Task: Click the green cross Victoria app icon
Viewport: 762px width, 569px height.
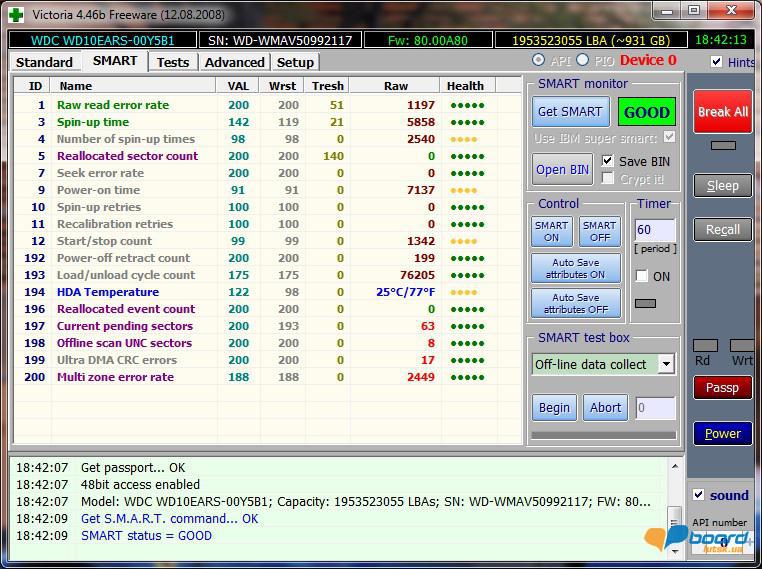Action: (14, 13)
